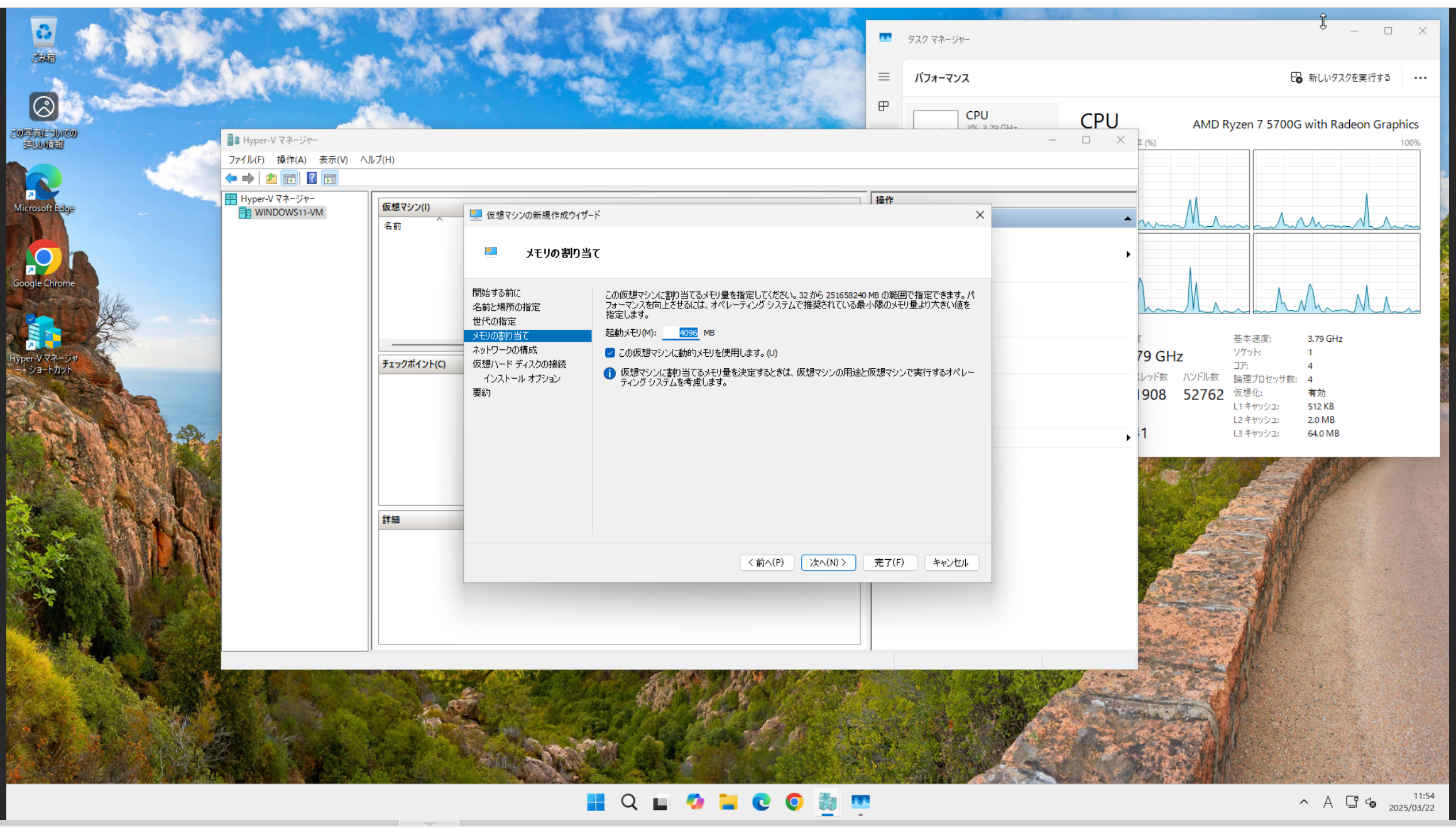This screenshot has height=828, width=1456.
Task: Click the 次へ(N) next button
Action: (828, 562)
